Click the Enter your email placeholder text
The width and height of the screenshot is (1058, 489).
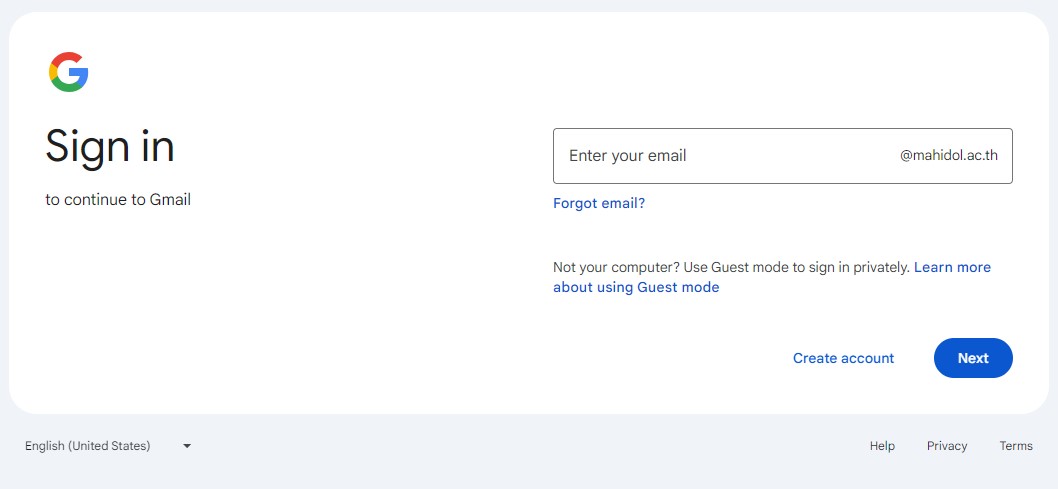pos(628,156)
